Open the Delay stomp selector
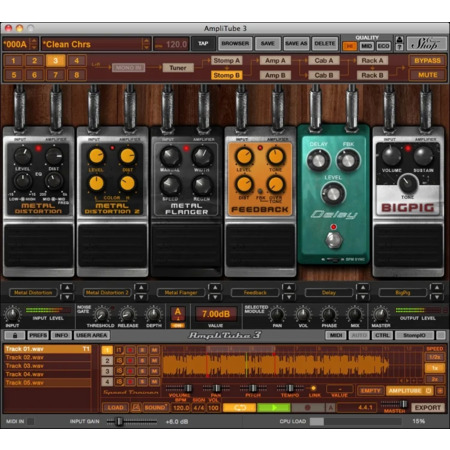 pyautogui.click(x=329, y=293)
